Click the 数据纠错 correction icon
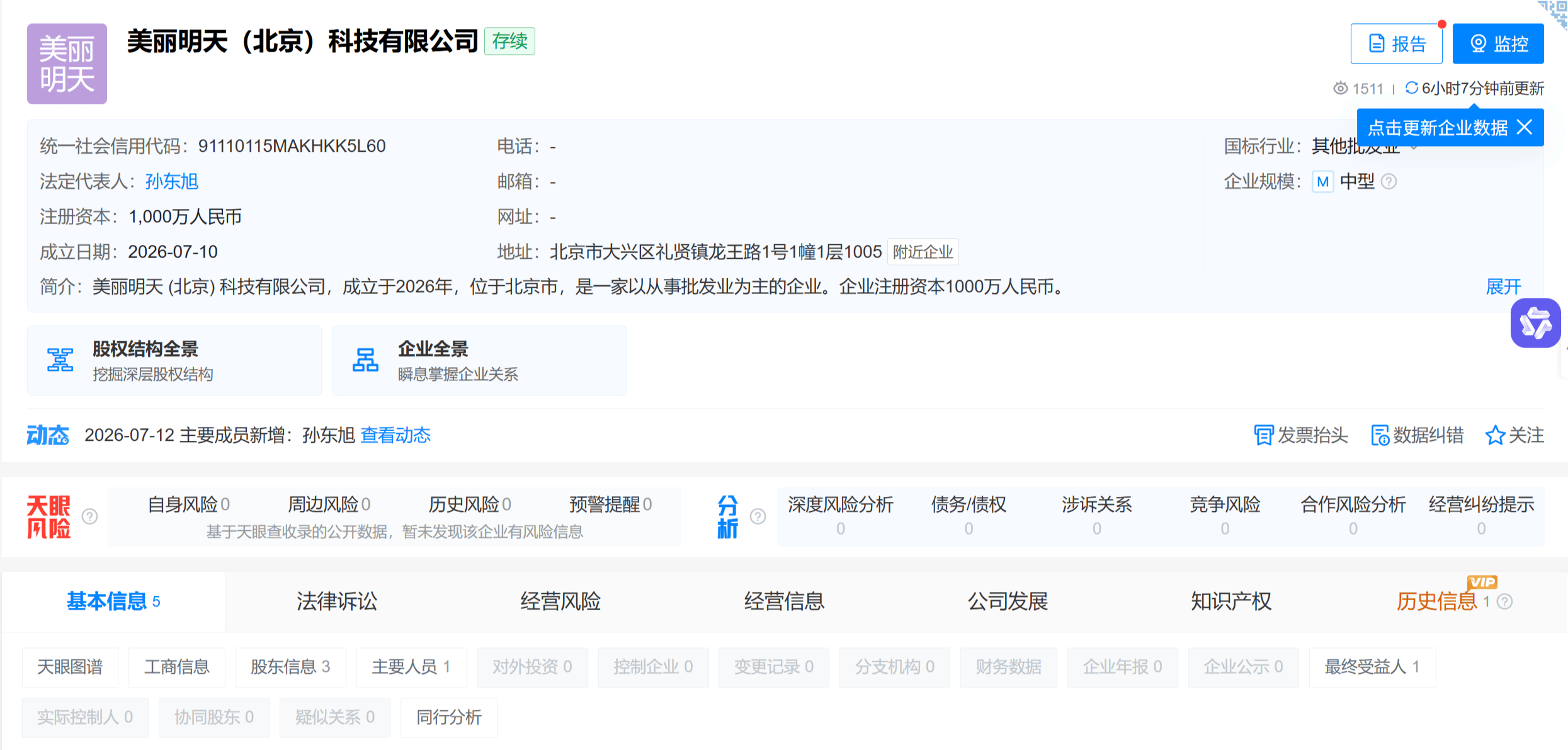 click(1380, 435)
